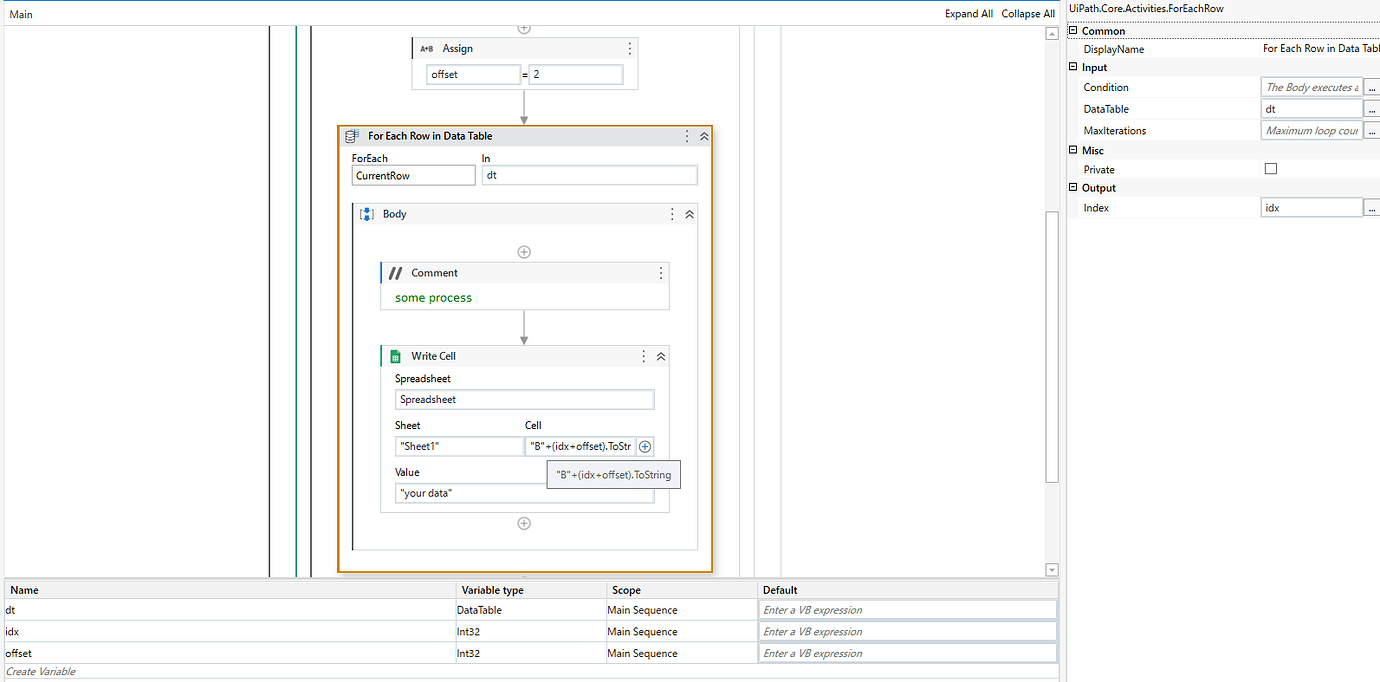The height and width of the screenshot is (682, 1380).
Task: Click the Create Variable link
Action: (40, 671)
